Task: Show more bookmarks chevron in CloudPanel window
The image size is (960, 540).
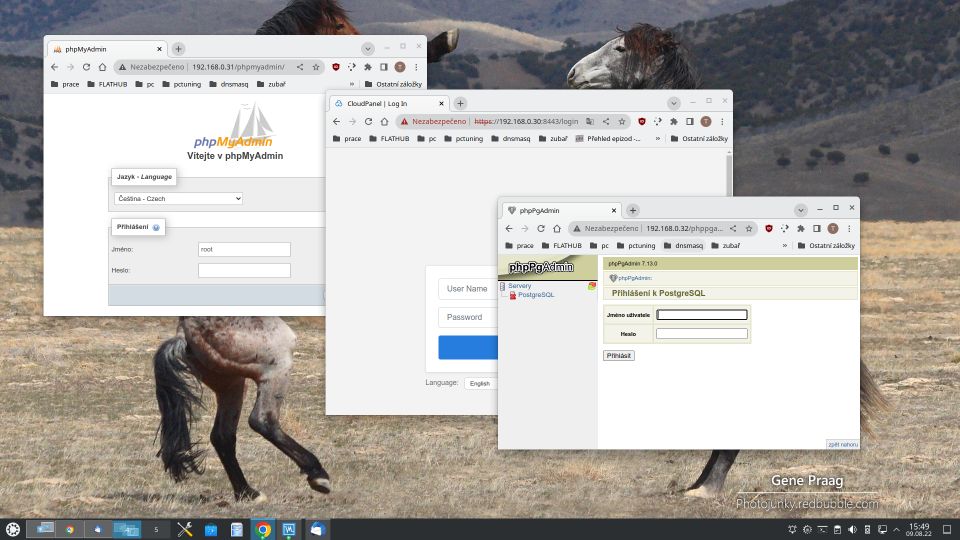Action: tap(658, 138)
